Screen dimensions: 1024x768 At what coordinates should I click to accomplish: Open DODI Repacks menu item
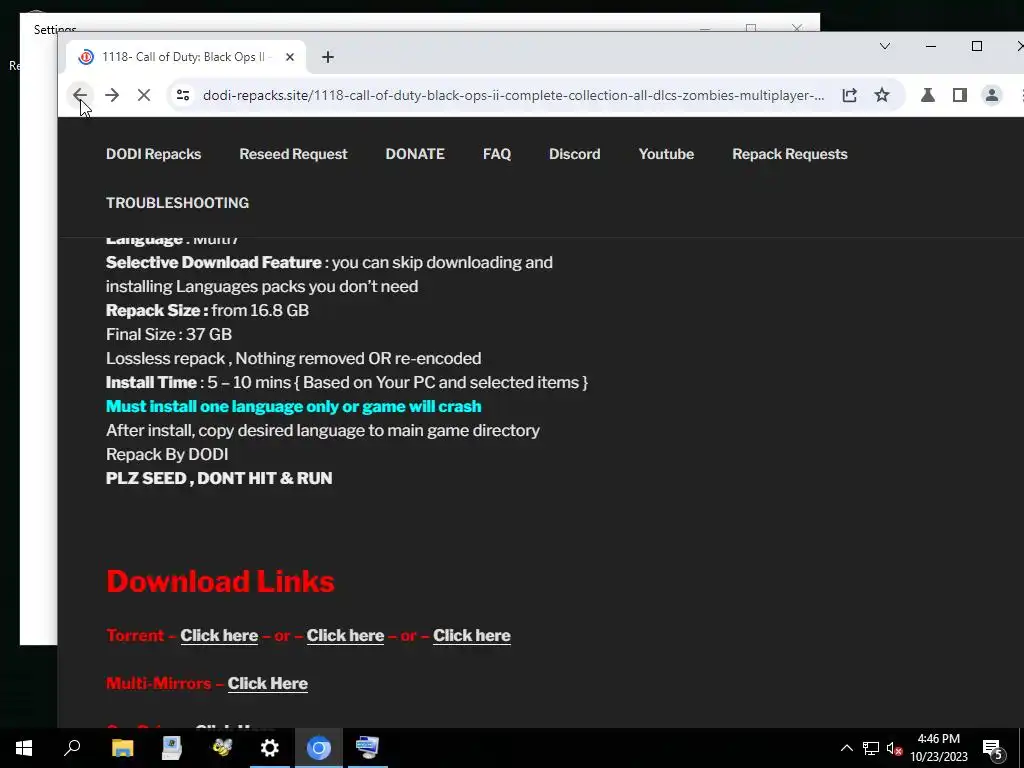153,154
